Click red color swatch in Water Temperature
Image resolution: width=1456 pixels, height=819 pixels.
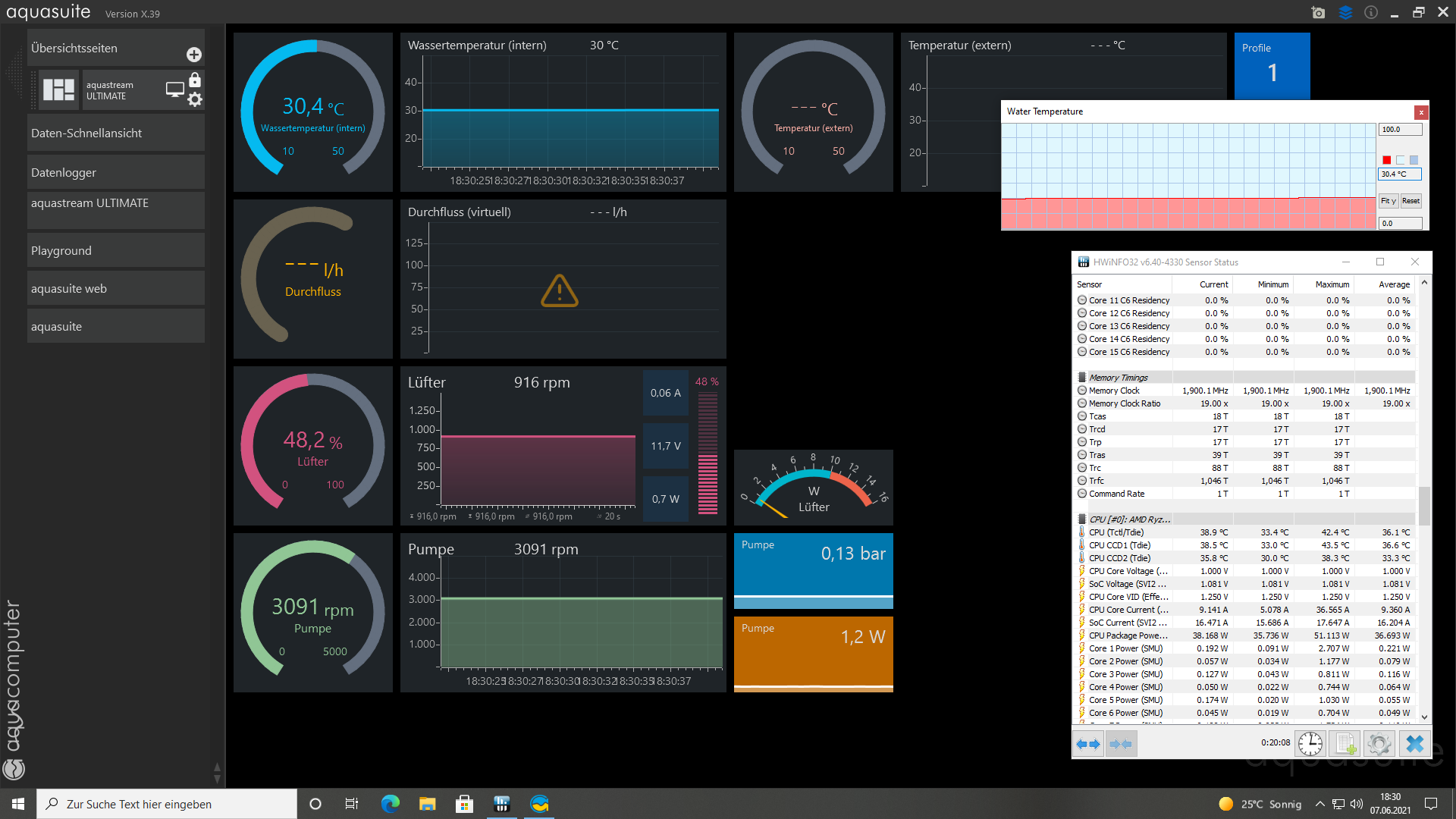[x=1386, y=160]
